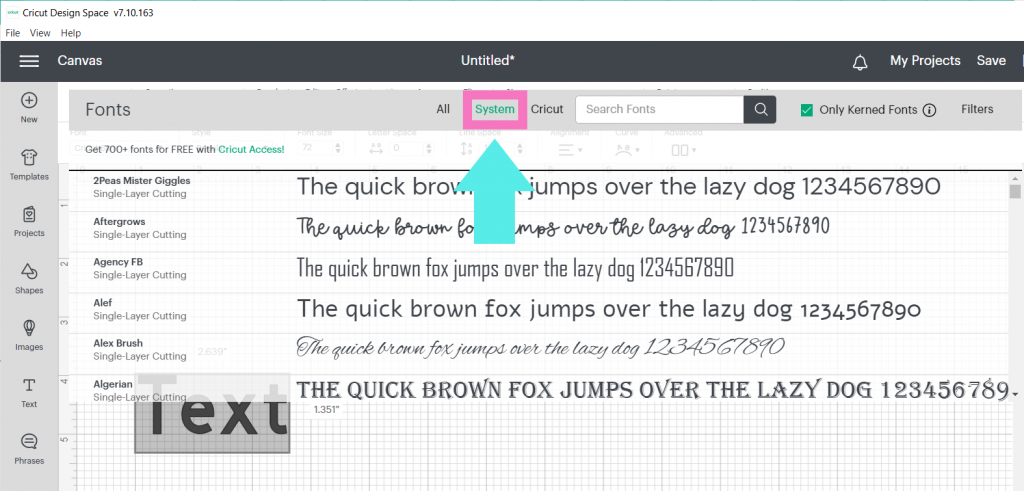Viewport: 1024px width, 491px height.
Task: Open the Shapes tool
Action: [x=29, y=278]
